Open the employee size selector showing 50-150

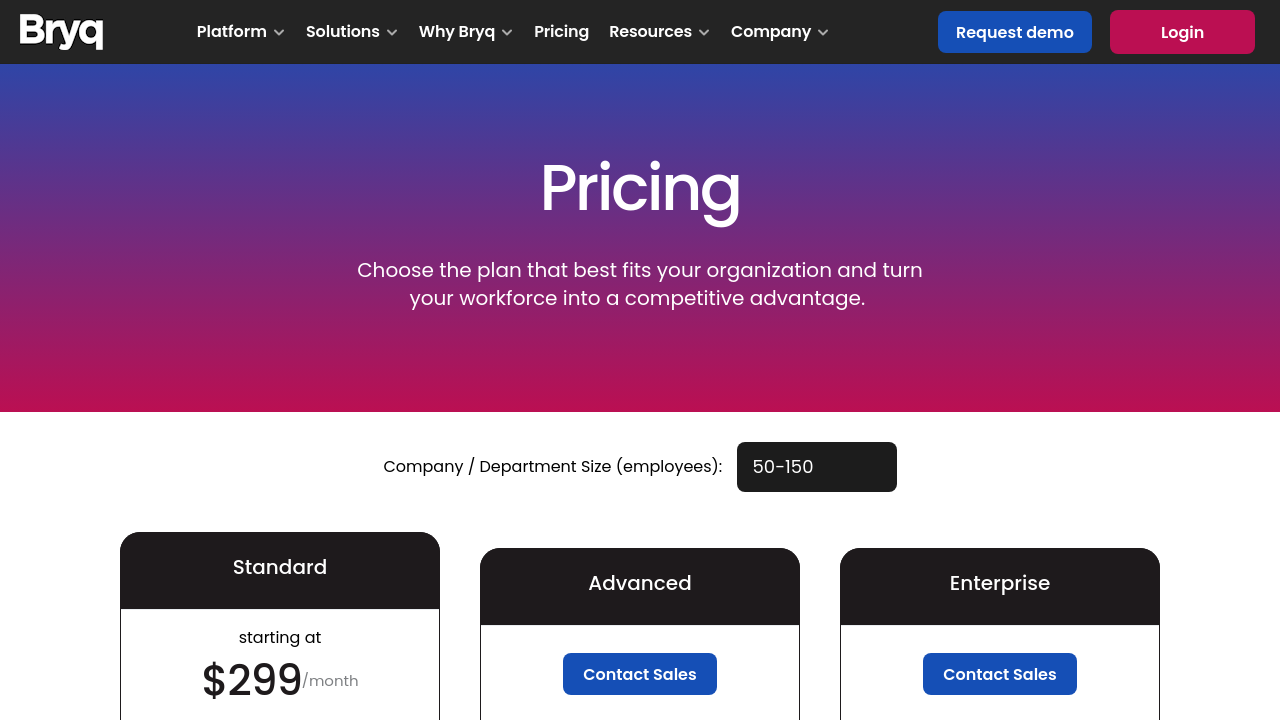816,467
